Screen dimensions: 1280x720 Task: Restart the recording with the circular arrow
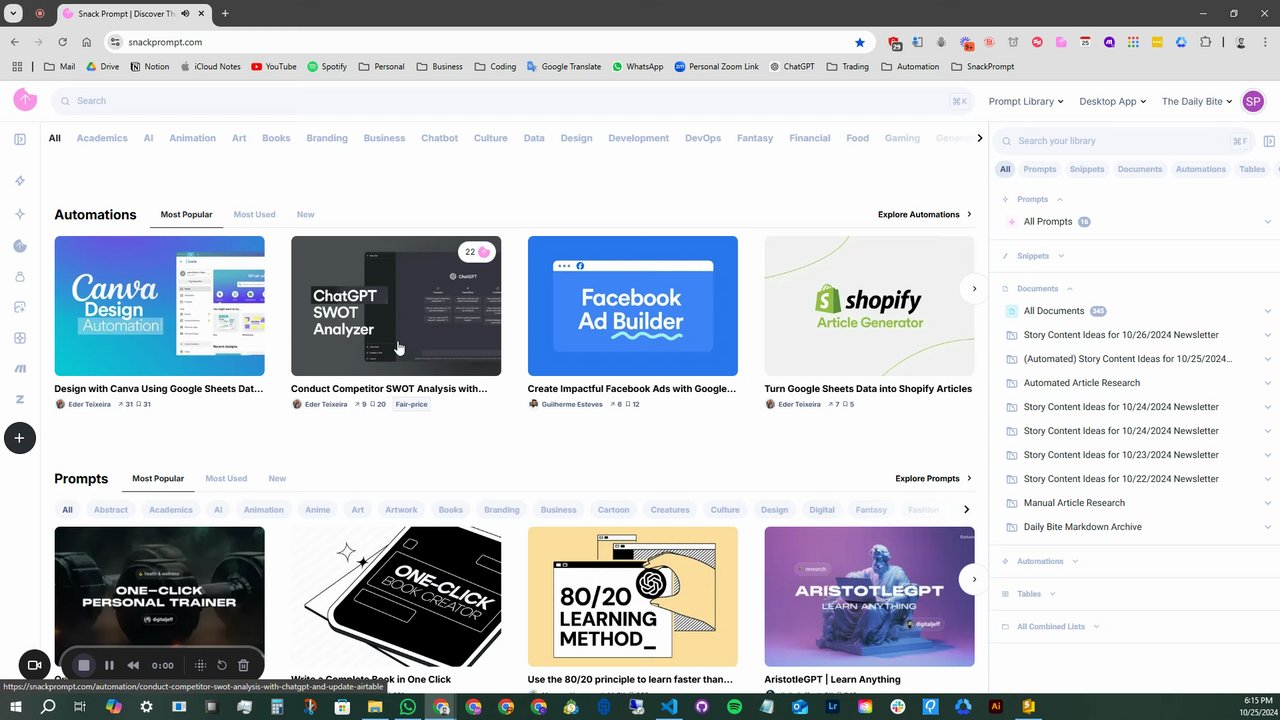pyautogui.click(x=222, y=665)
